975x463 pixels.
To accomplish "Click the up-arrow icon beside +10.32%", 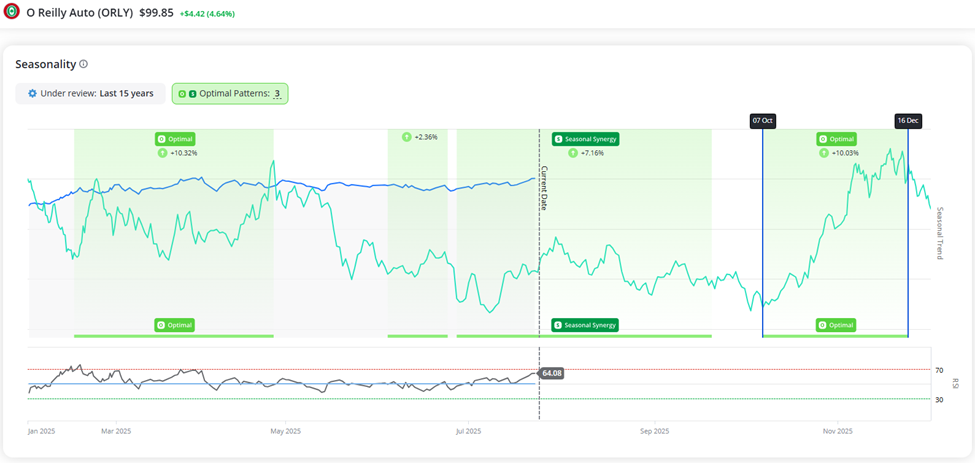I will [x=162, y=153].
